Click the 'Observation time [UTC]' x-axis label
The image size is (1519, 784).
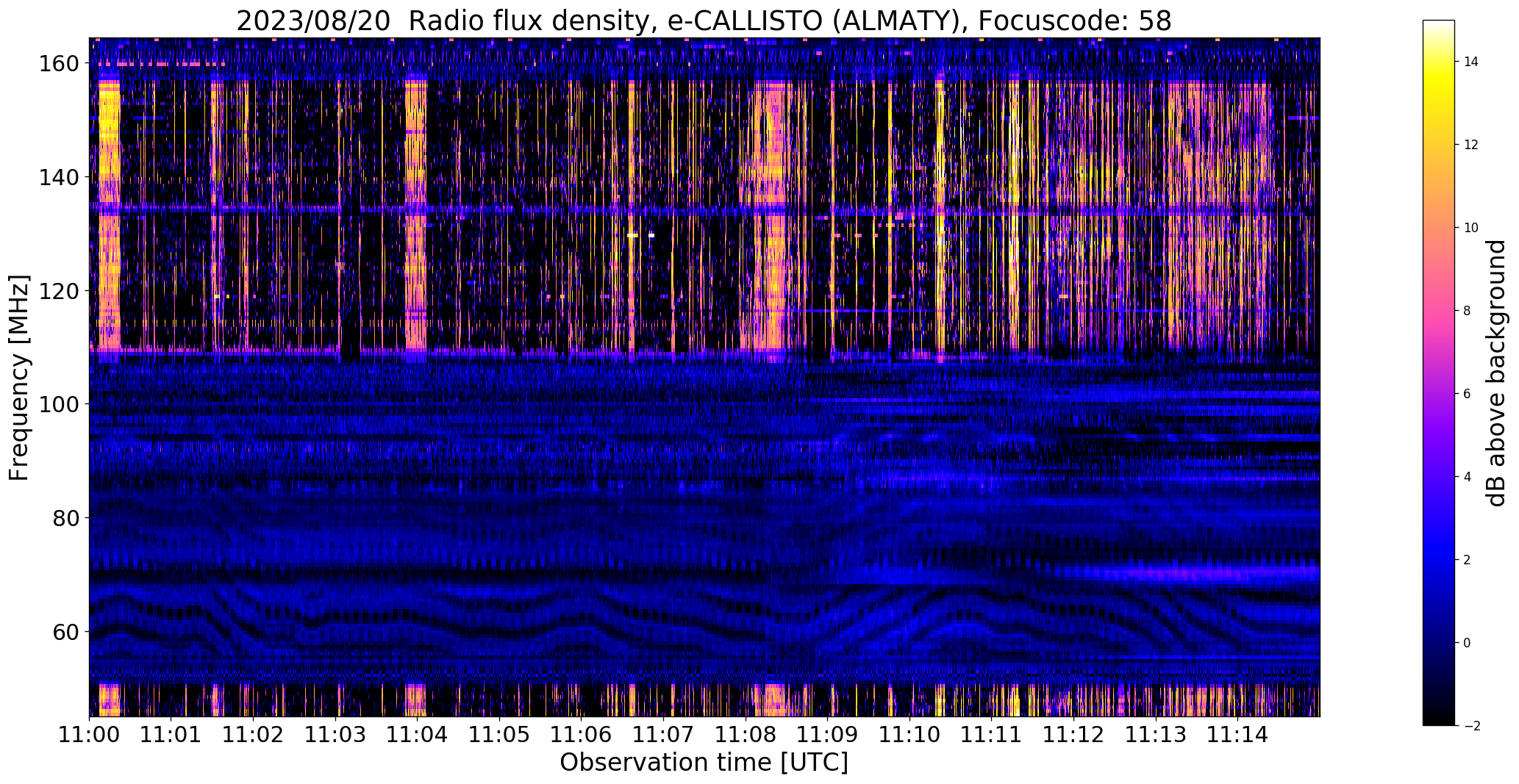[x=704, y=763]
